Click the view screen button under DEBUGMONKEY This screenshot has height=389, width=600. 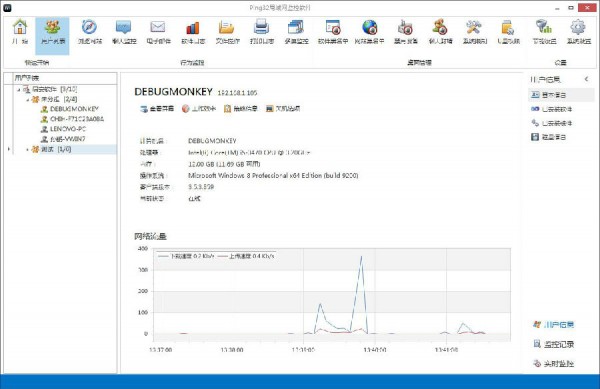[x=157, y=109]
